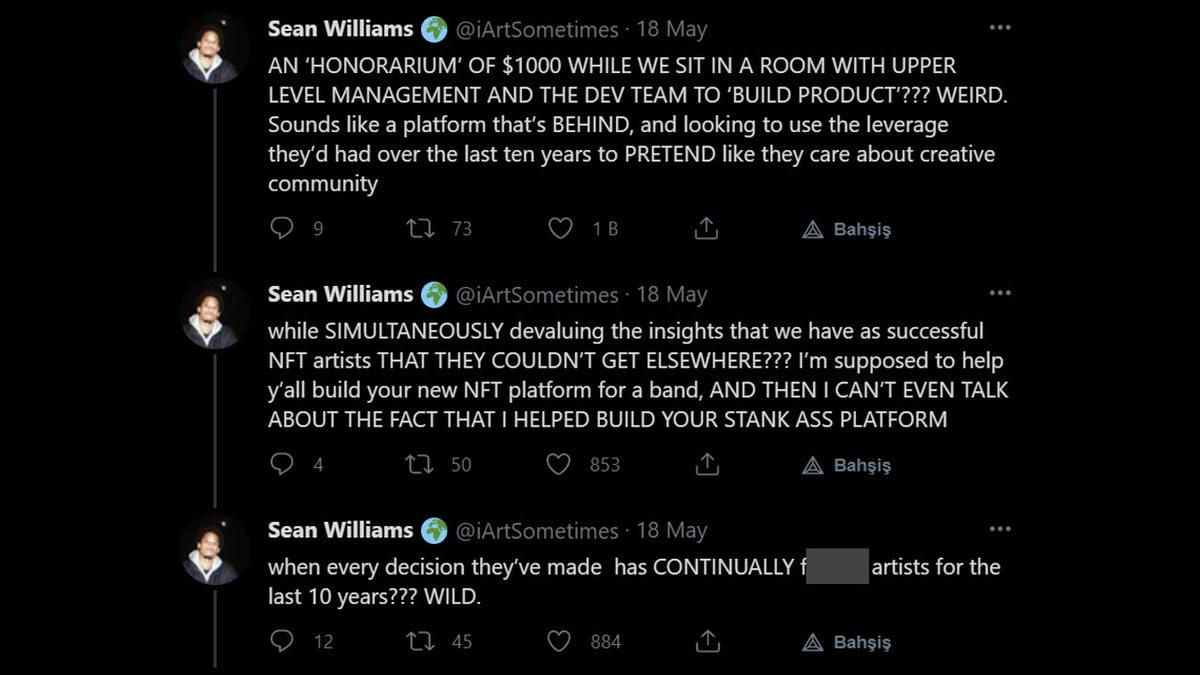Share the last tweet ending in 'WILD.'

(x=706, y=641)
